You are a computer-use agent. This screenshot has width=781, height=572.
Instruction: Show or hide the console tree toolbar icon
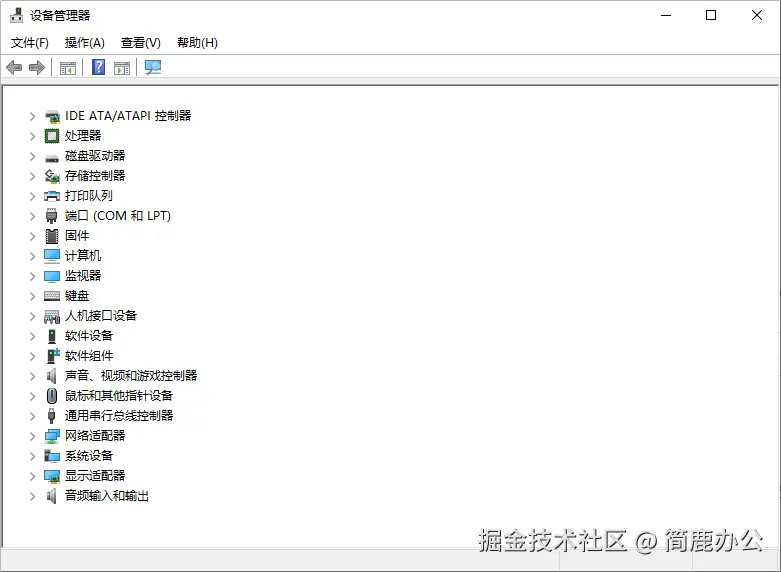[68, 68]
